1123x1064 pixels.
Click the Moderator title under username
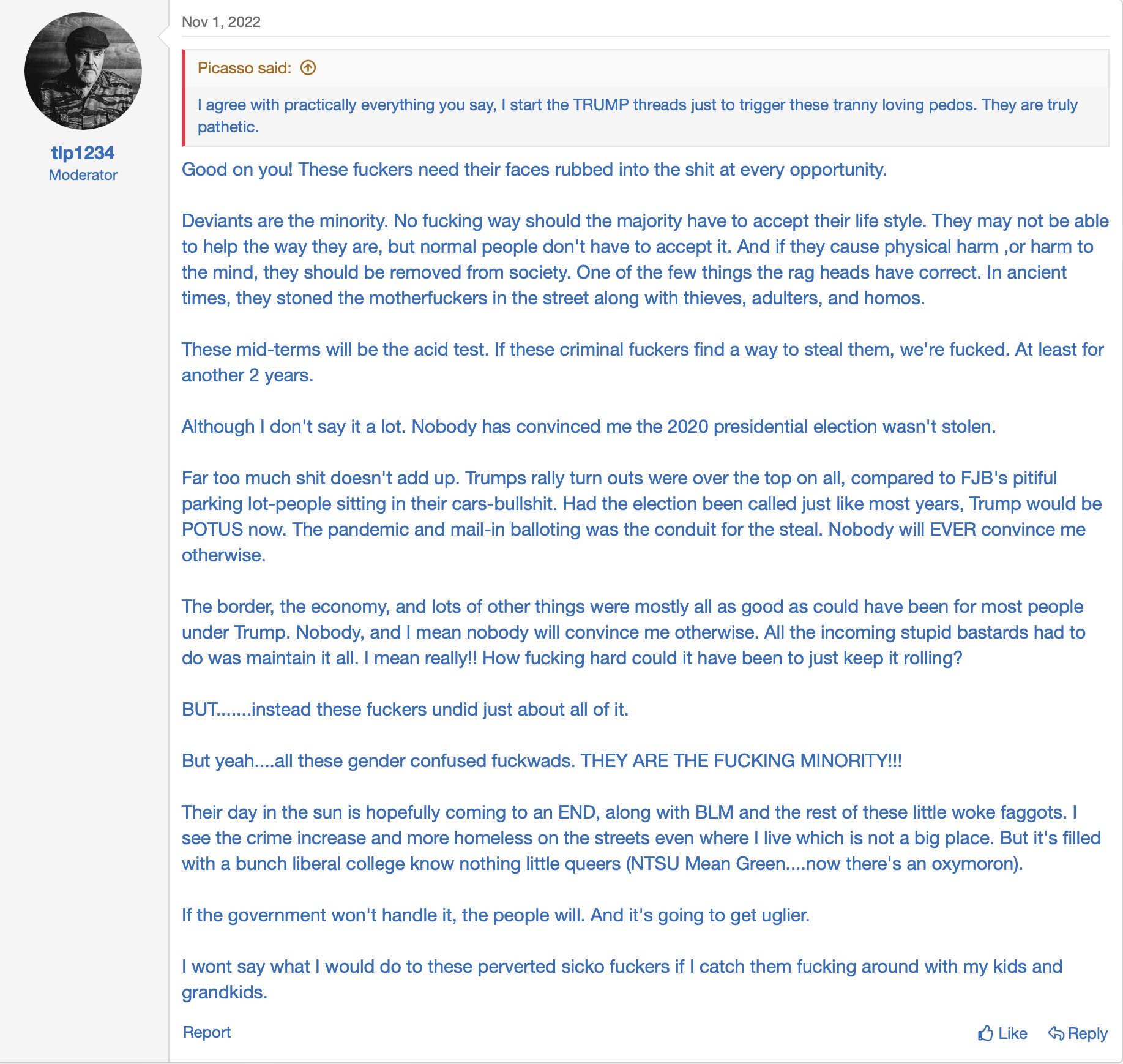(x=83, y=175)
